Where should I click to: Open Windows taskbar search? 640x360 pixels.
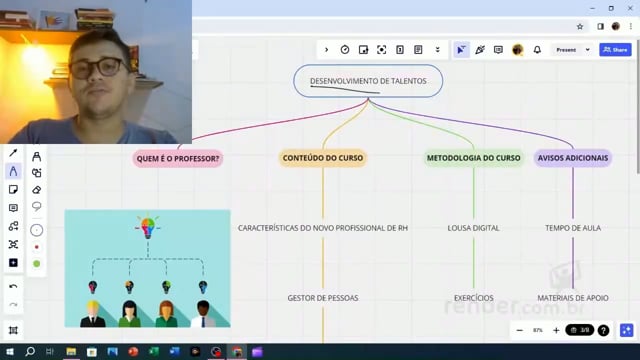click(30, 351)
